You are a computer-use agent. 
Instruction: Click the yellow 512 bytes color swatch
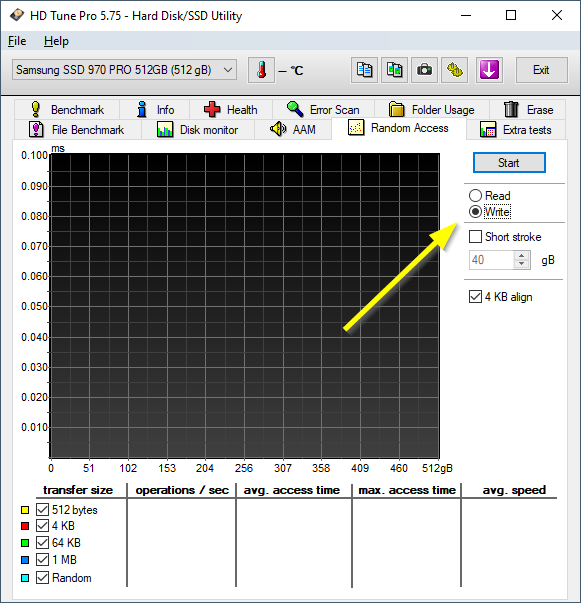click(x=25, y=510)
